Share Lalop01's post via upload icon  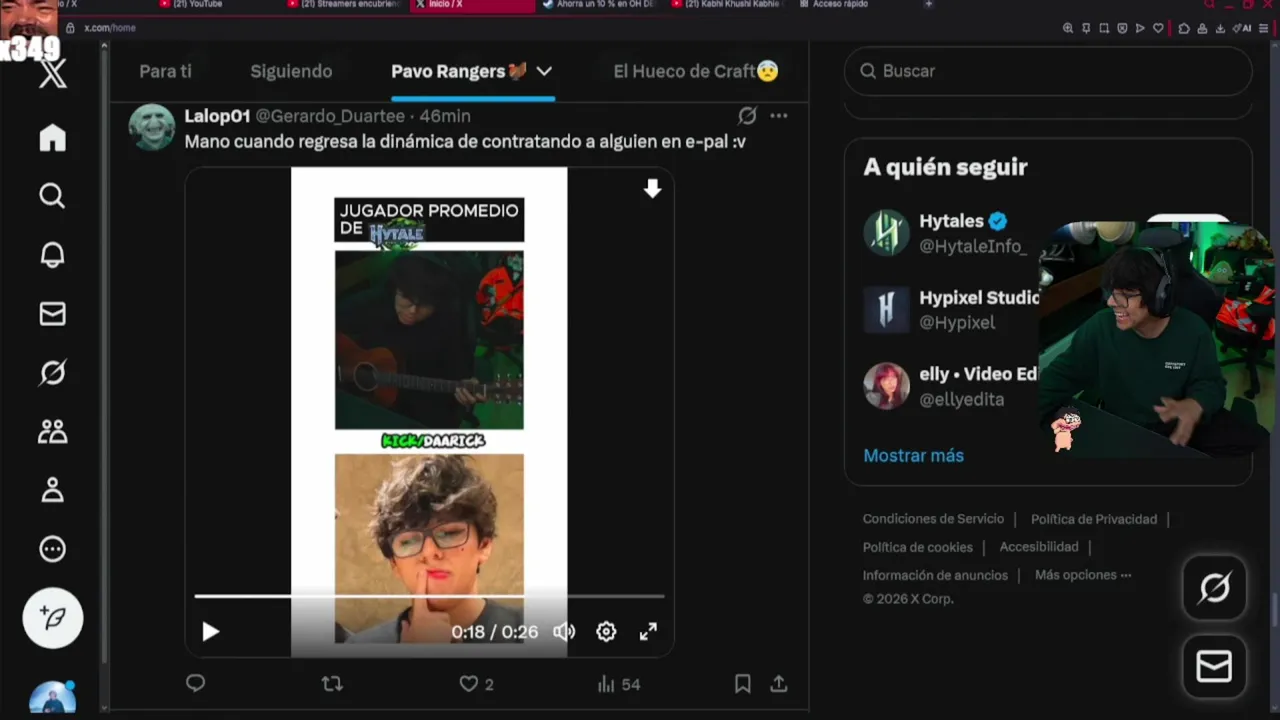pyautogui.click(x=778, y=684)
